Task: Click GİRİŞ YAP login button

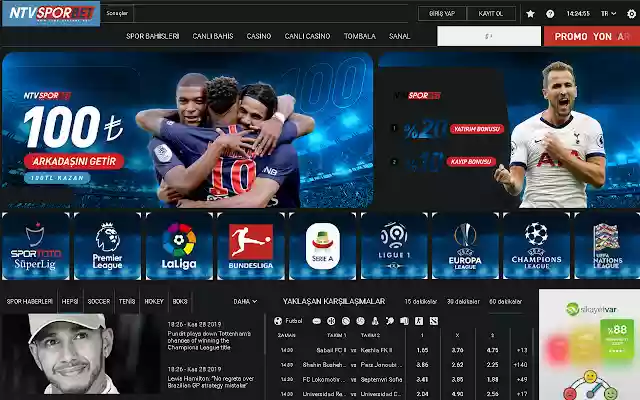Action: tap(442, 13)
